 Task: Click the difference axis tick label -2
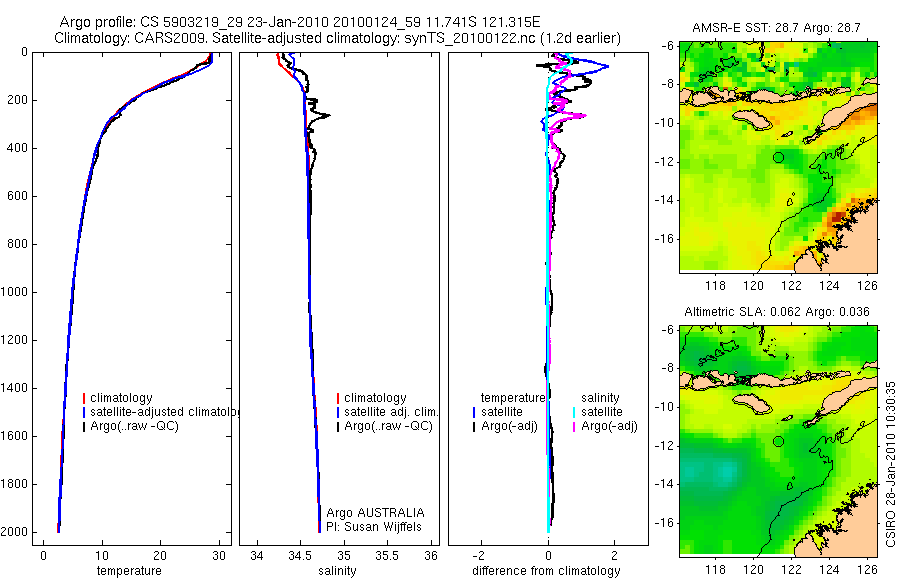tap(478, 556)
